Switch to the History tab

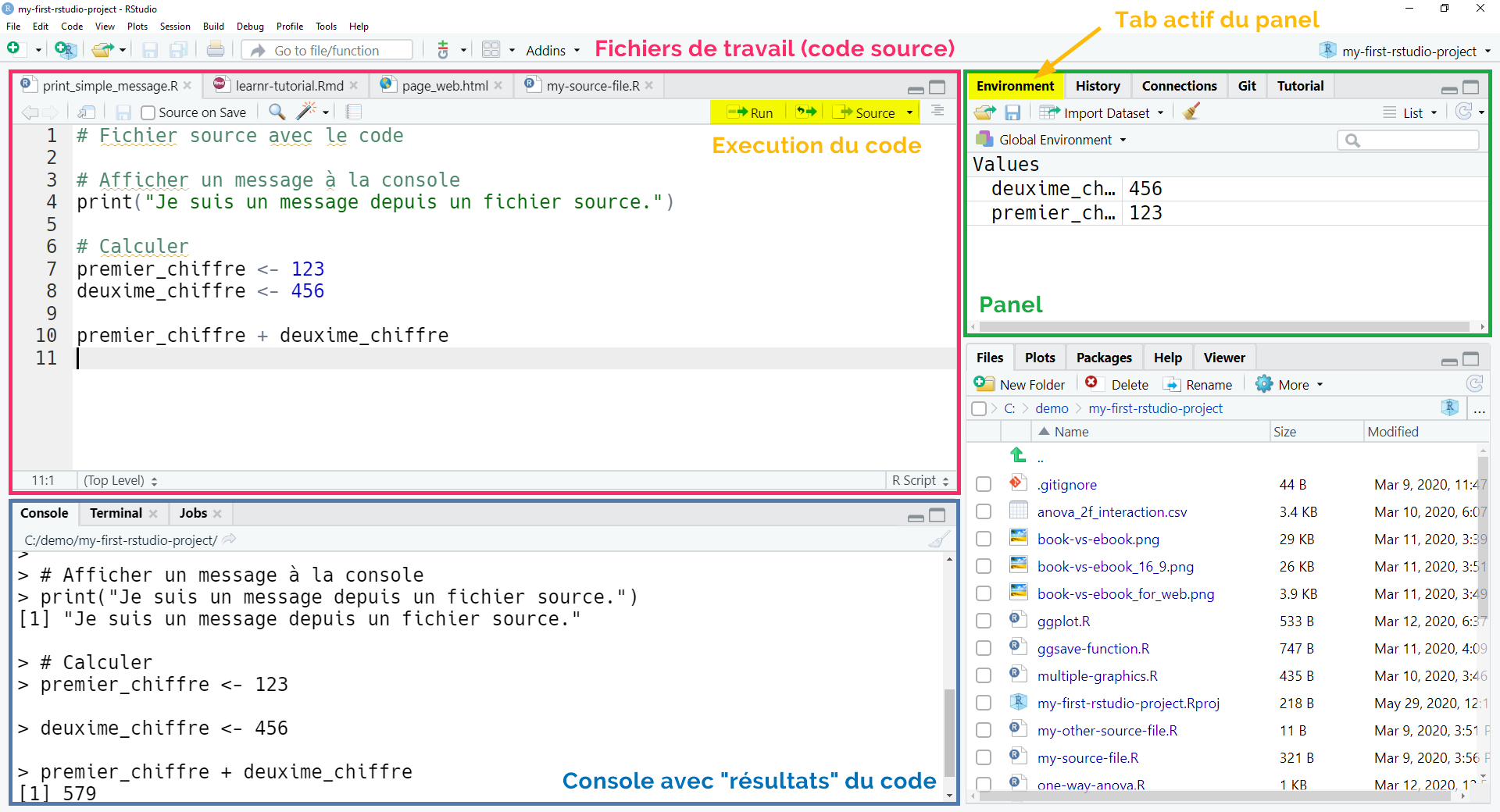1097,86
